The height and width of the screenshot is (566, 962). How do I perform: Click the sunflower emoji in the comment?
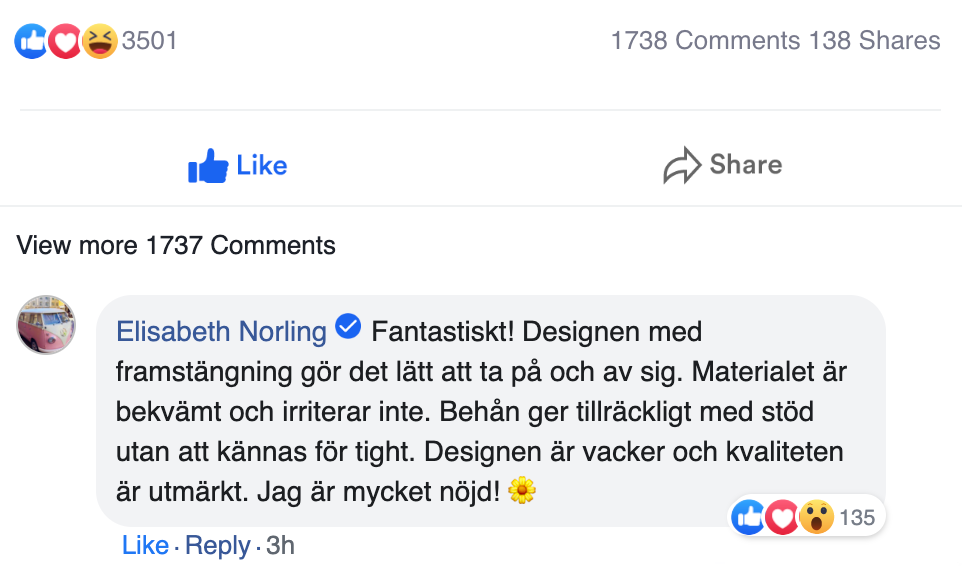click(x=522, y=490)
